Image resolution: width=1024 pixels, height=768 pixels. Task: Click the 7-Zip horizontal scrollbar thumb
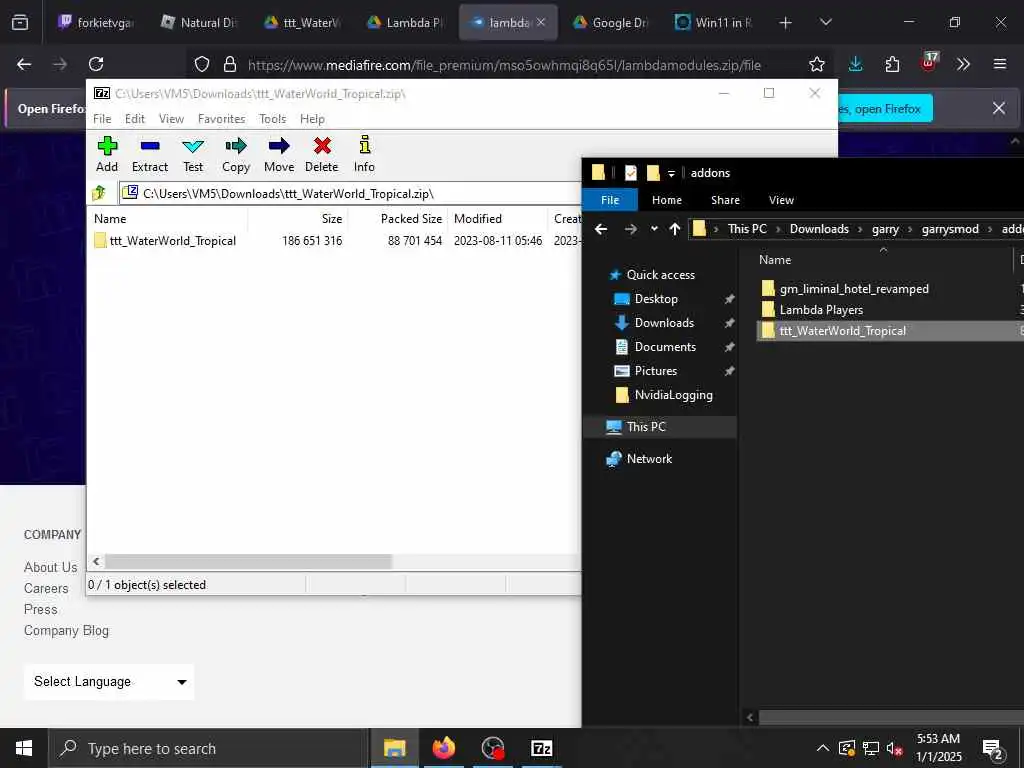(248, 562)
